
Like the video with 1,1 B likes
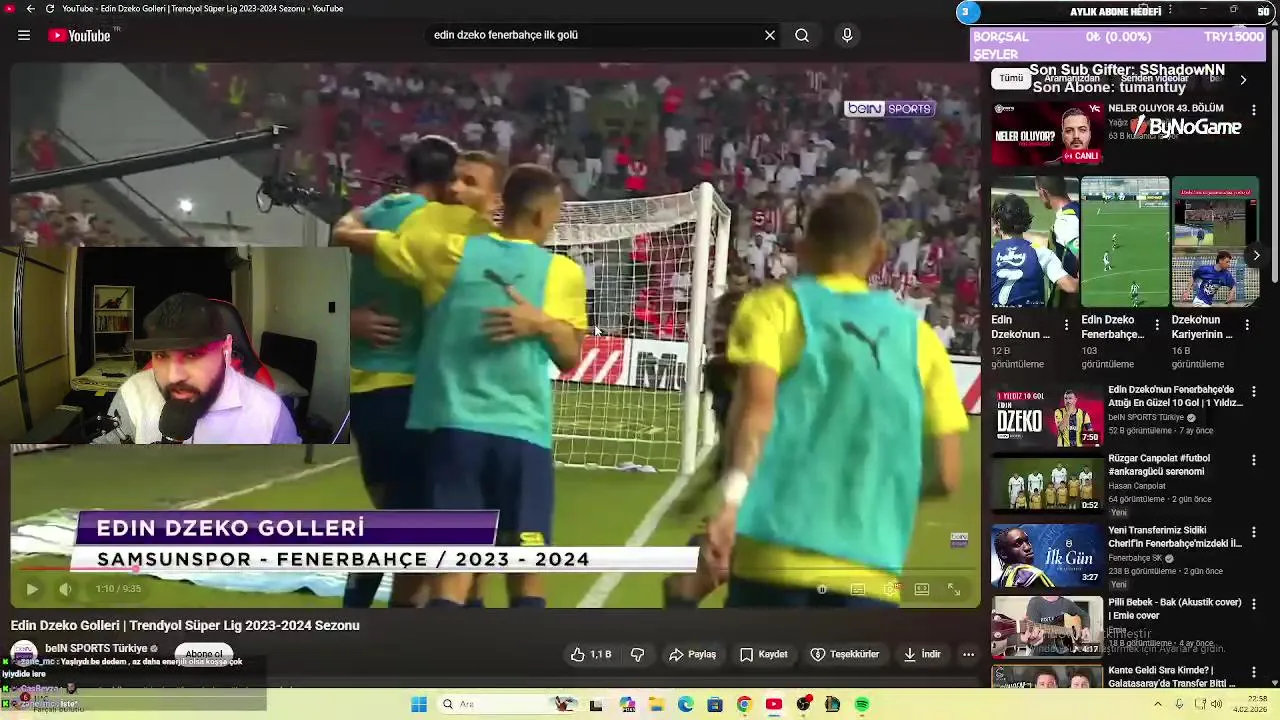point(591,654)
